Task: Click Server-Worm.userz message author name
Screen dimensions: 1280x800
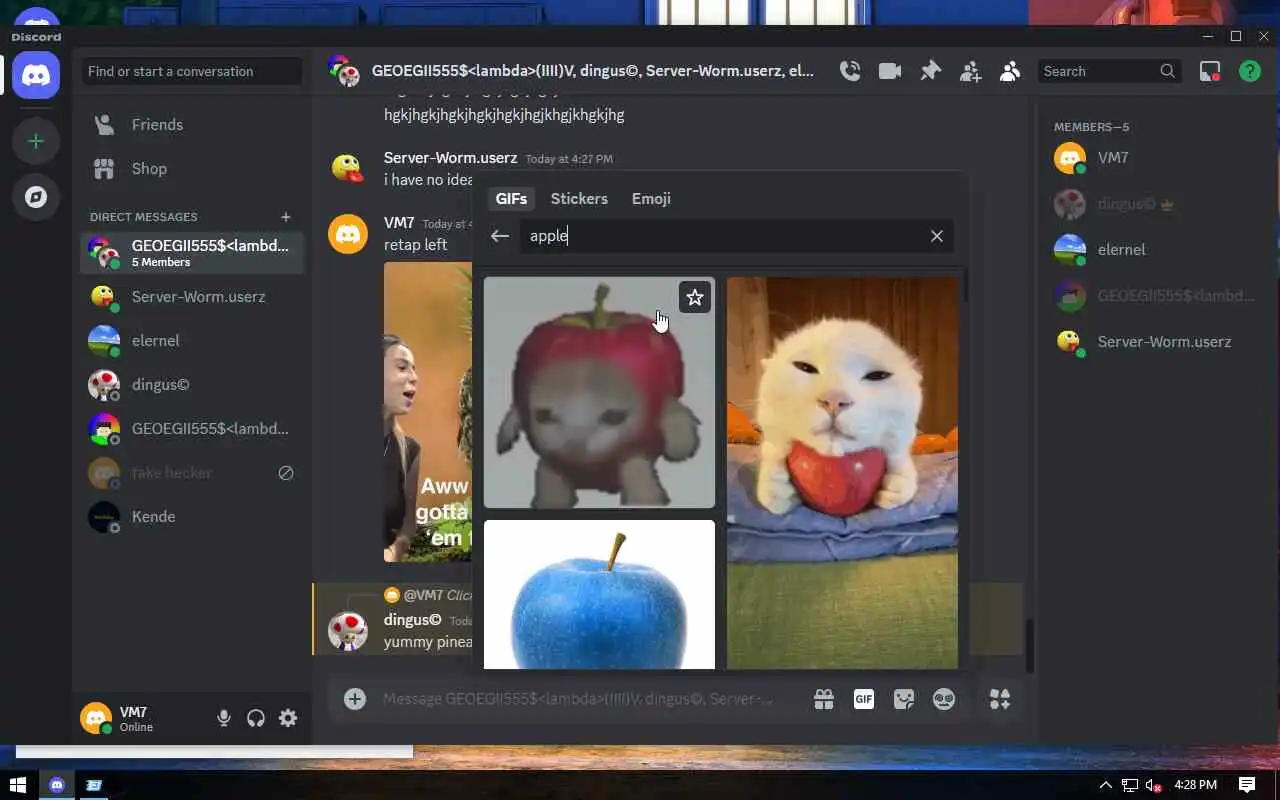Action: coord(450,158)
